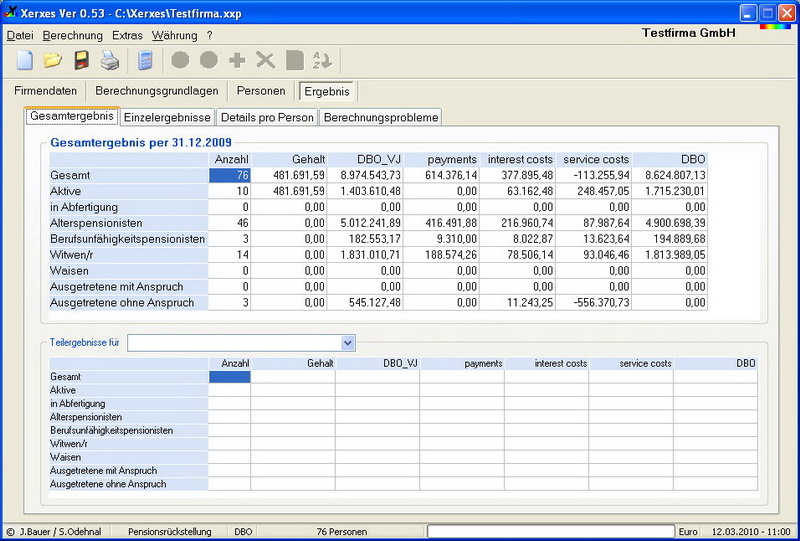Open the Berechnungsprobleme sub-tab

click(x=380, y=117)
